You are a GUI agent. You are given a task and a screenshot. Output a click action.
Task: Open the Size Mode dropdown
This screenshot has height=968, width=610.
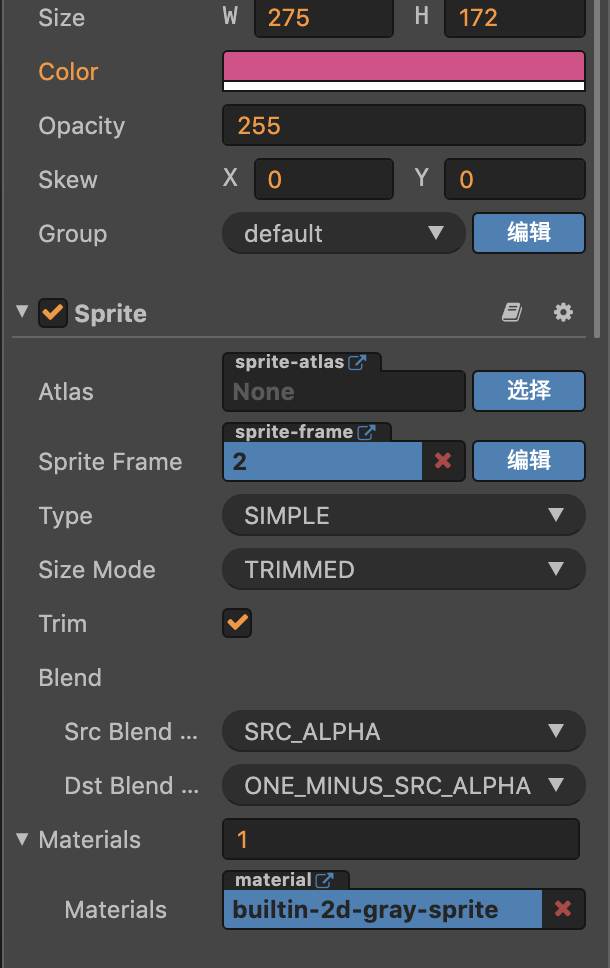(x=403, y=569)
